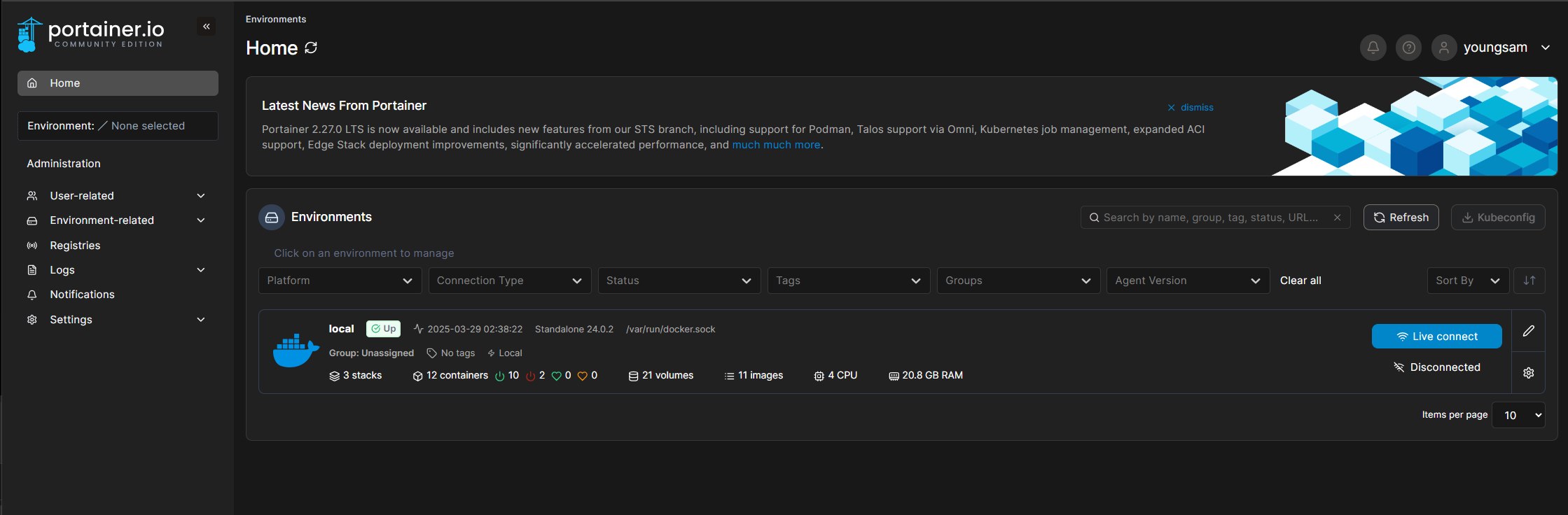This screenshot has height=515, width=1568.
Task: Open the local environment name
Action: (341, 329)
